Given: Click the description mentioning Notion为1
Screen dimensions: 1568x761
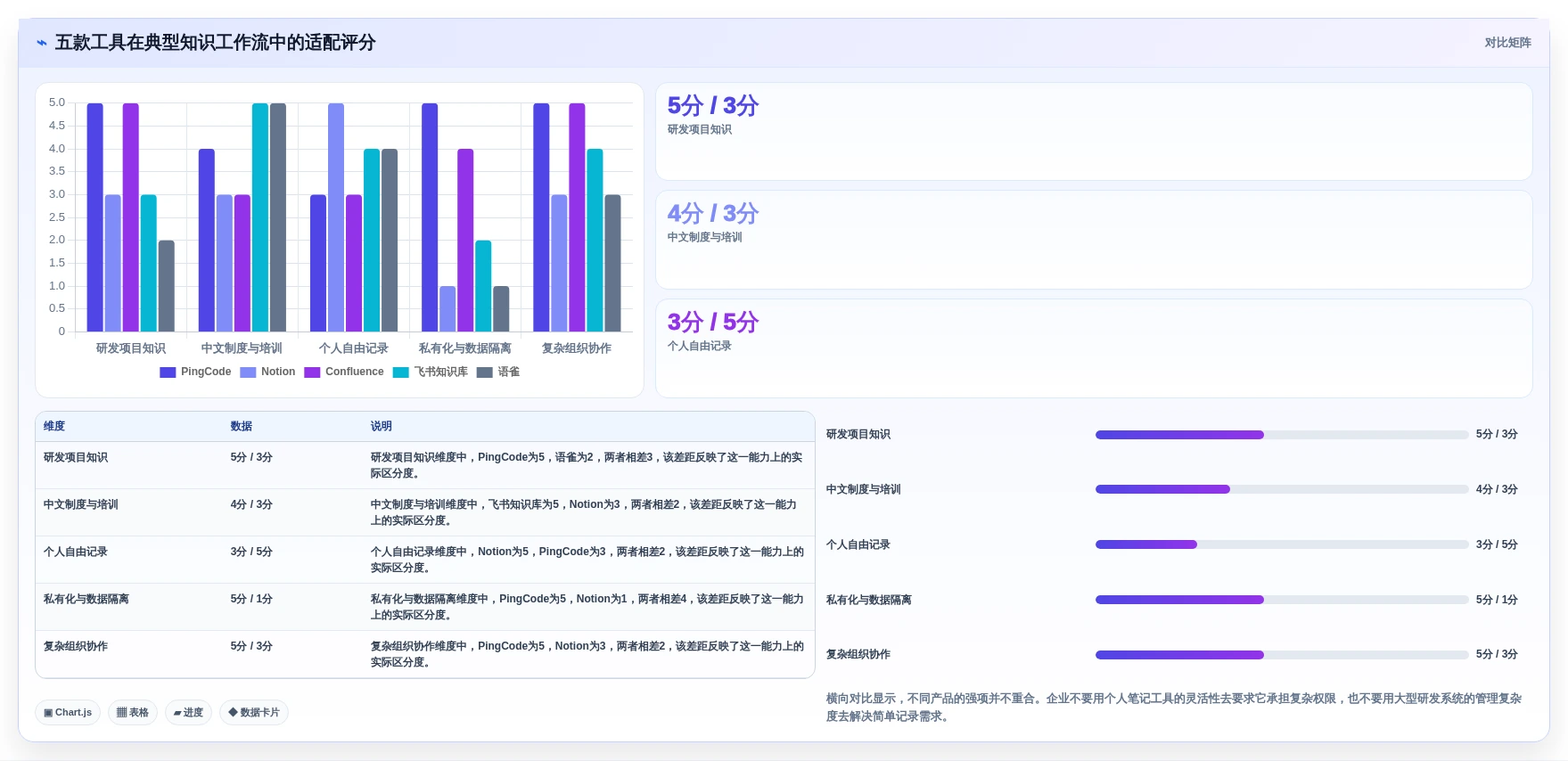Looking at the screenshot, I should point(587,607).
